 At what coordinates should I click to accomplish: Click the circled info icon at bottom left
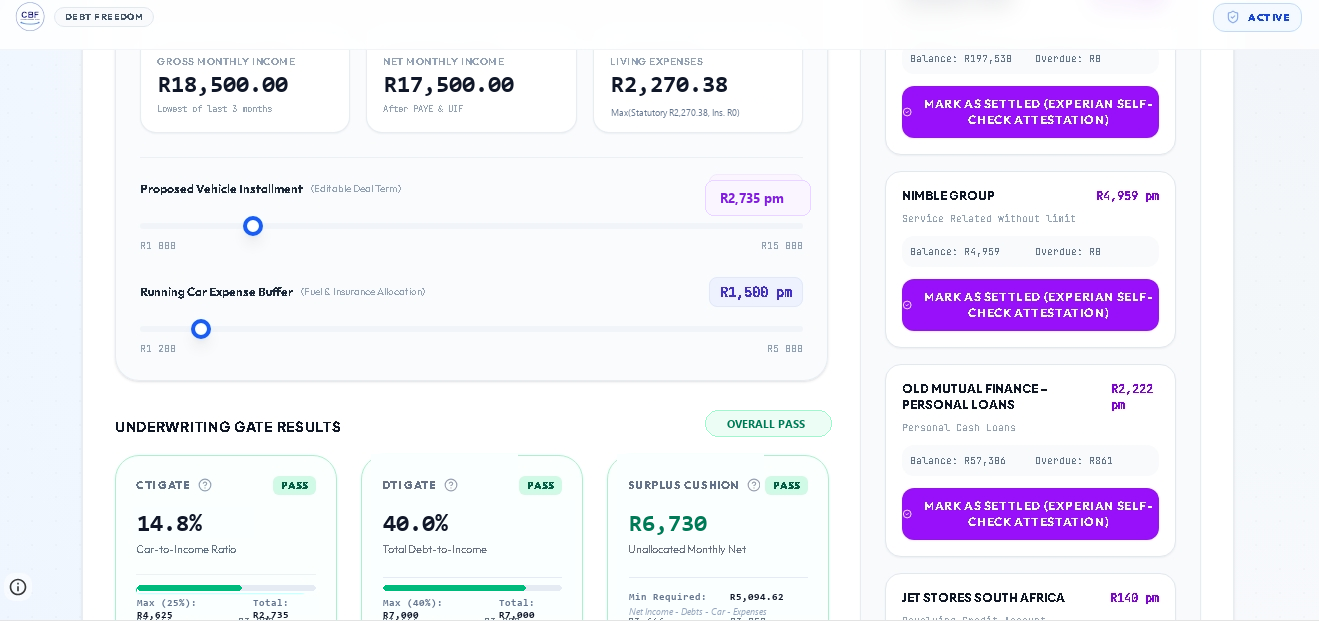(18, 587)
